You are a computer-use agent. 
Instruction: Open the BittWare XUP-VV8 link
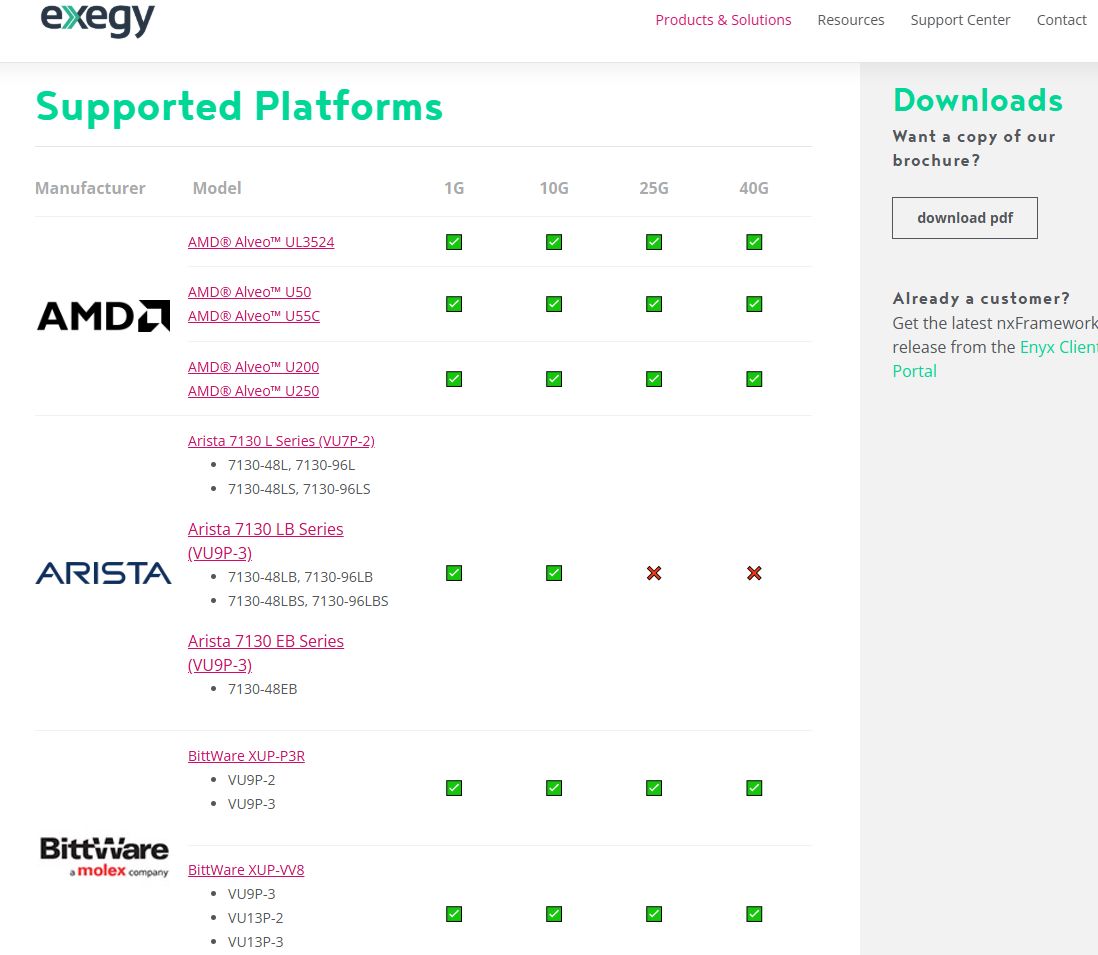coord(246,870)
